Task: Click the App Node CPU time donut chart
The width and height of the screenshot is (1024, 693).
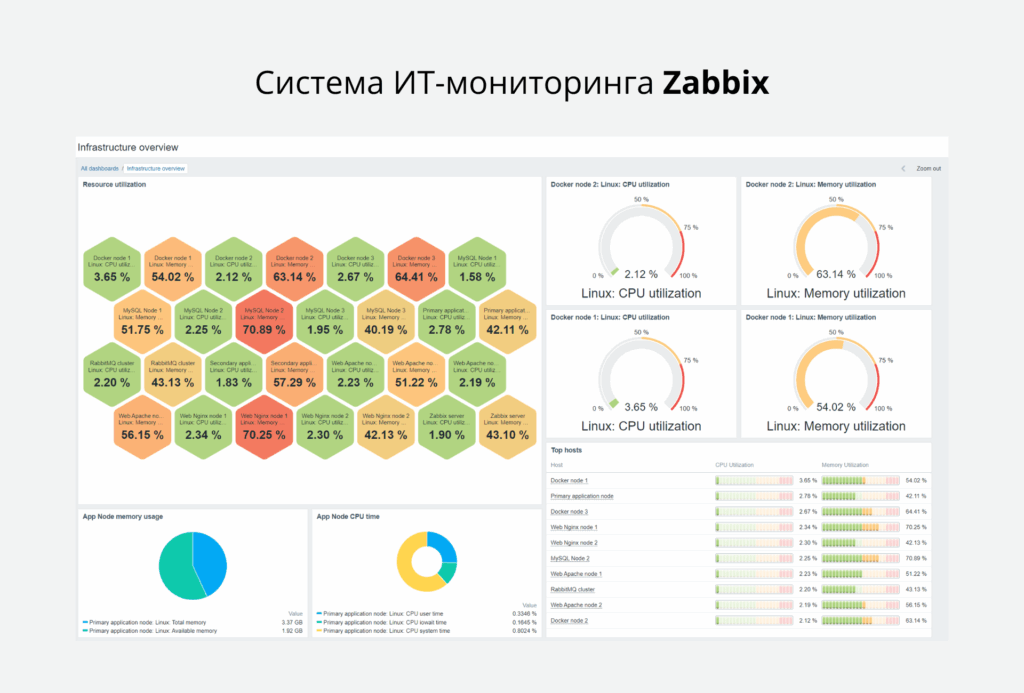Action: [426, 562]
